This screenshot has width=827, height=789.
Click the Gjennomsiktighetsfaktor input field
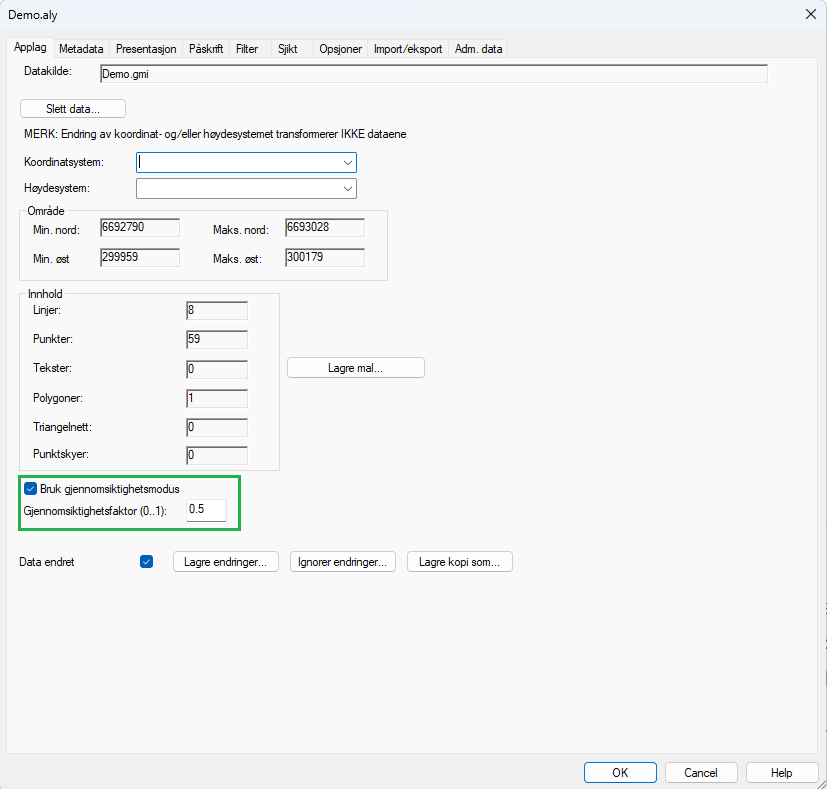[x=206, y=511]
